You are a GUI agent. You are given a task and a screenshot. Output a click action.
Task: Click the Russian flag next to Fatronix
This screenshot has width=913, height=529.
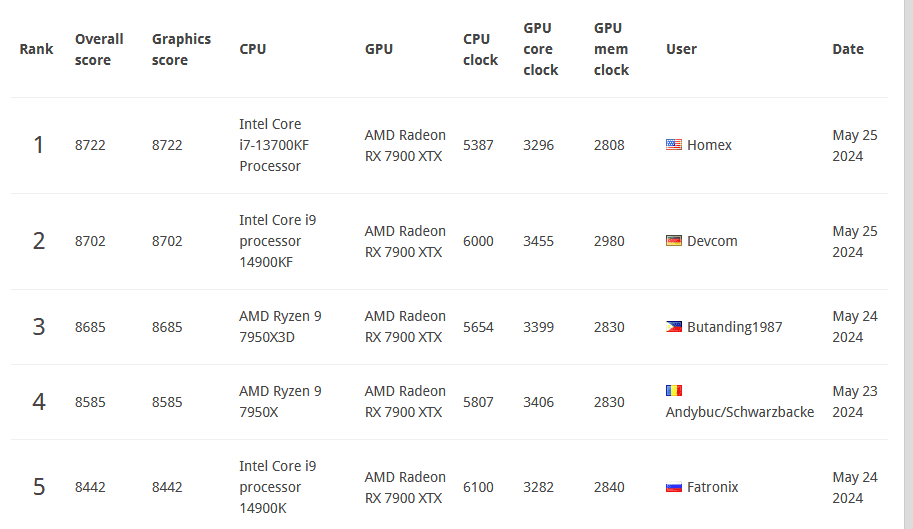pos(674,487)
